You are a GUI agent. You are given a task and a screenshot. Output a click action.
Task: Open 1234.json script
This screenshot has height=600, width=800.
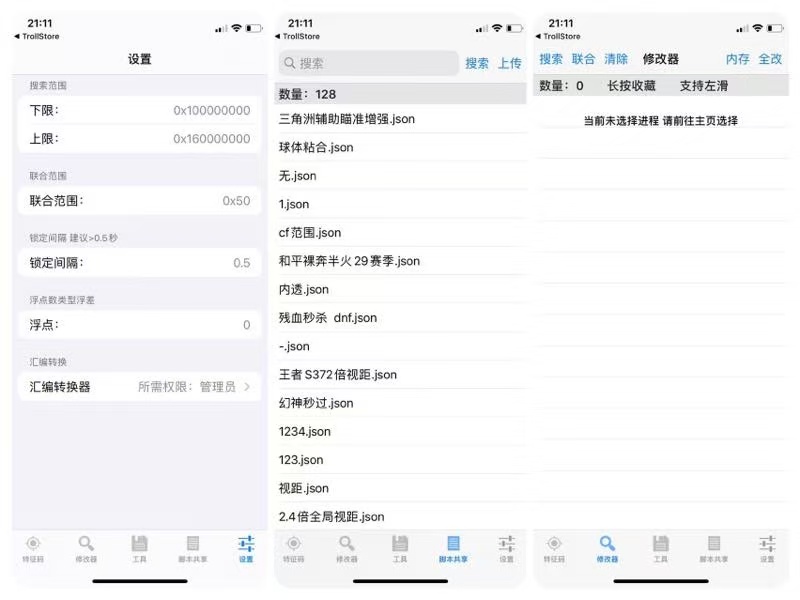click(401, 432)
